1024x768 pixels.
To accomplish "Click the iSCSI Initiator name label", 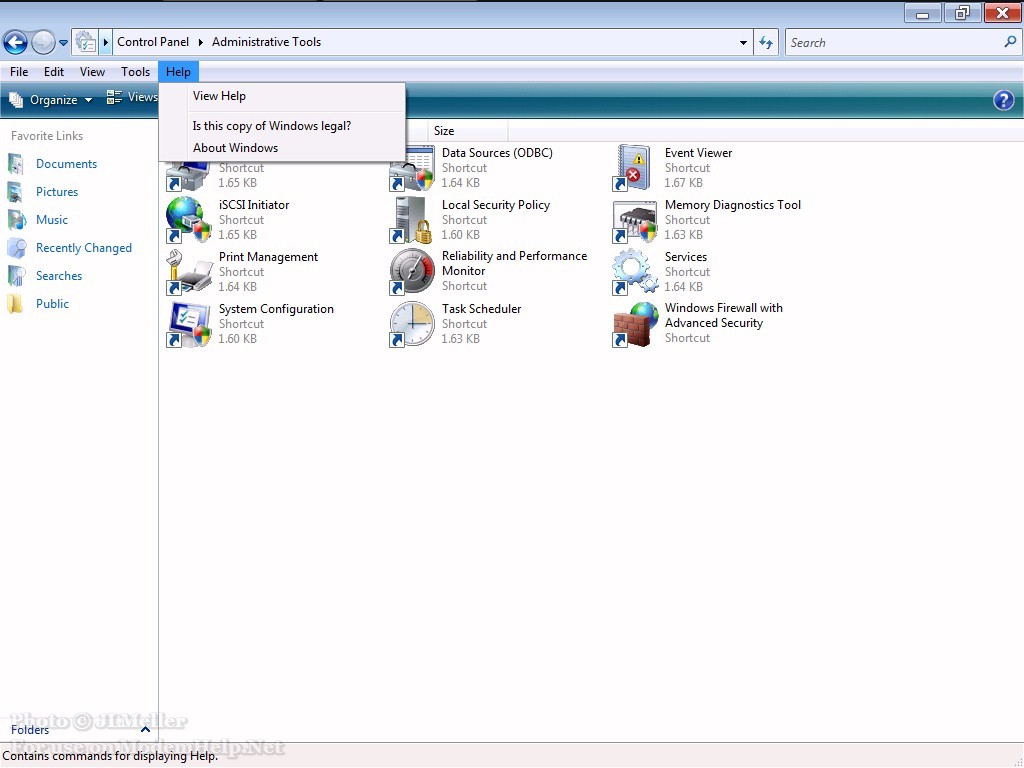I will coord(254,205).
